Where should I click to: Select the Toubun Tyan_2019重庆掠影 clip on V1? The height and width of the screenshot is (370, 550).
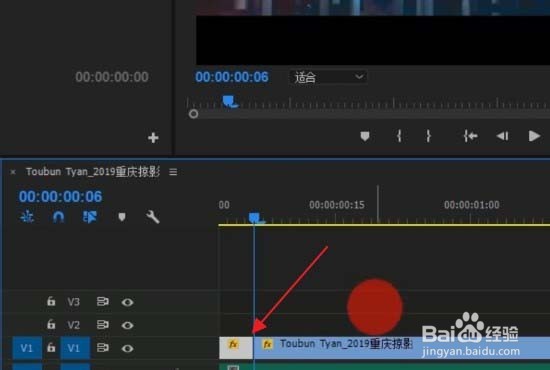(402, 348)
